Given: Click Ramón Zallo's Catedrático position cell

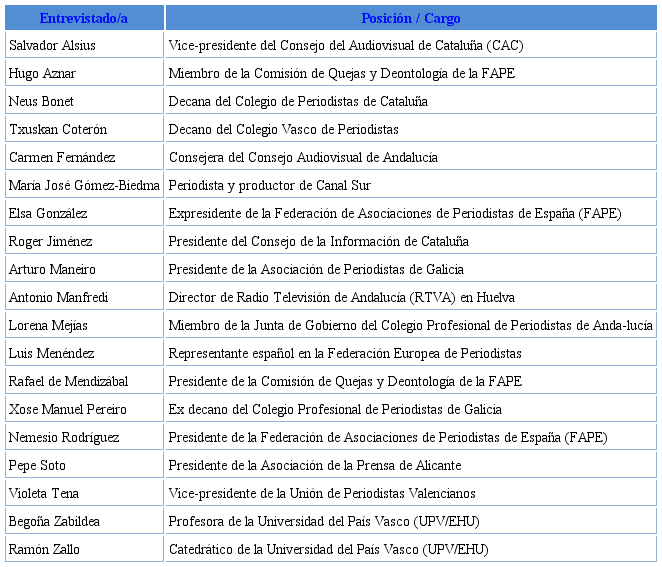Looking at the screenshot, I should coord(328,550).
